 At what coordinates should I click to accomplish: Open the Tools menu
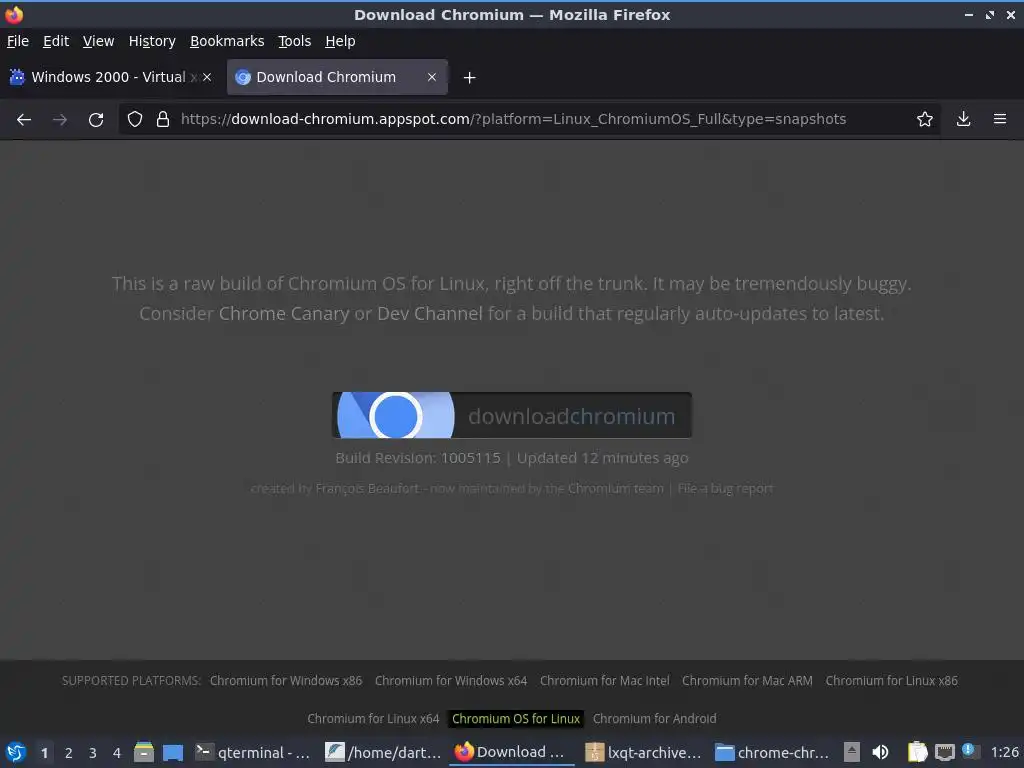click(x=294, y=41)
